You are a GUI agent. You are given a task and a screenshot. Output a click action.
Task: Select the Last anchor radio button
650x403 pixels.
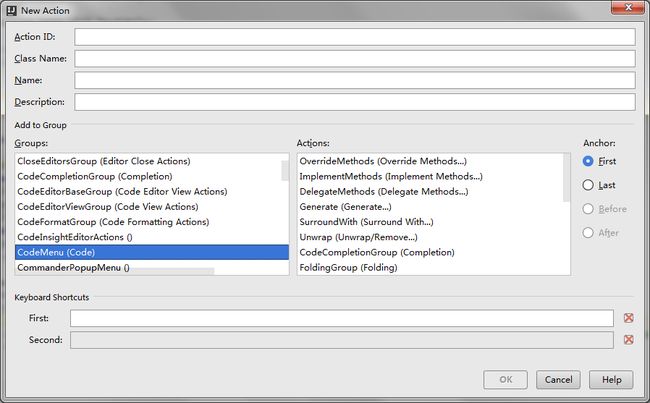coord(588,185)
